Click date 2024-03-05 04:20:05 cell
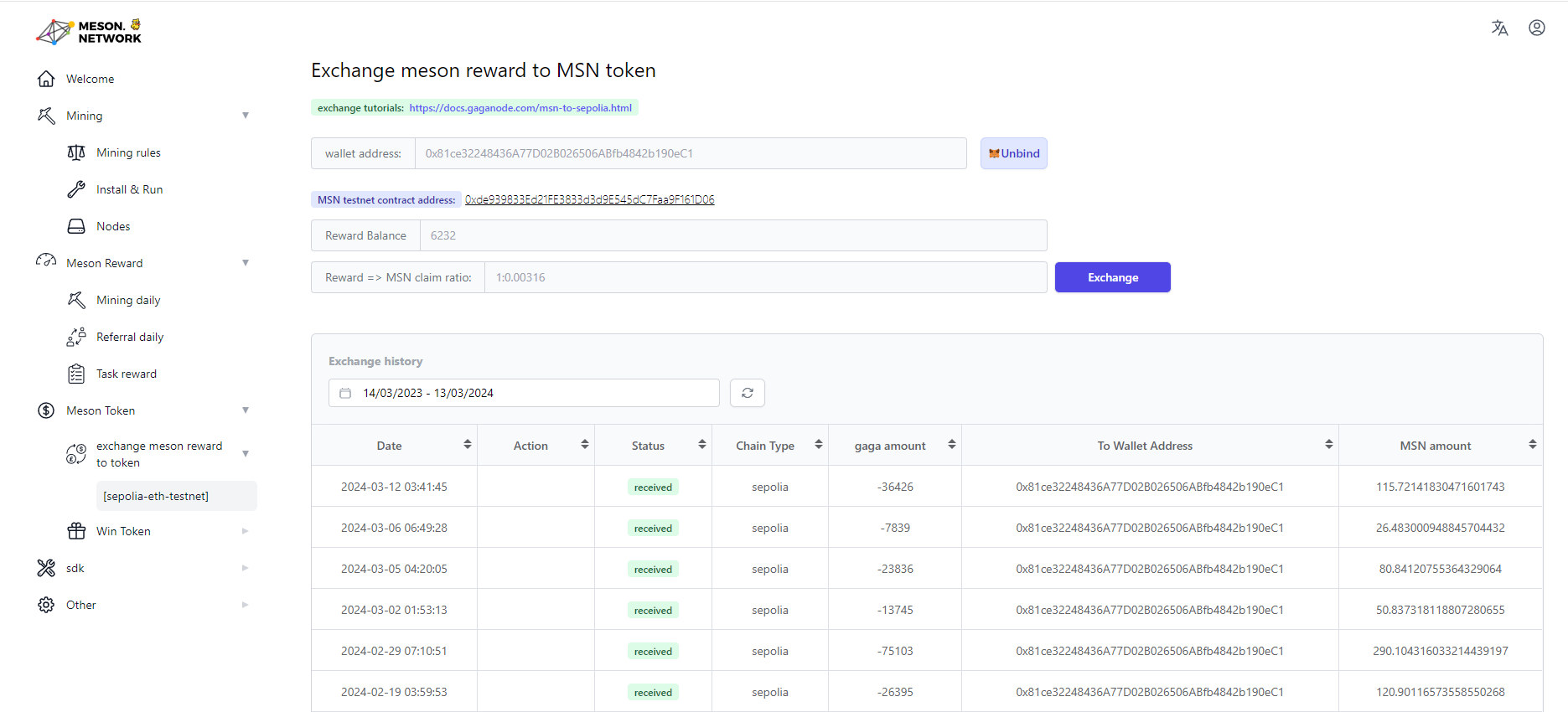Screen dimensions: 1568x712 pyautogui.click(x=394, y=569)
